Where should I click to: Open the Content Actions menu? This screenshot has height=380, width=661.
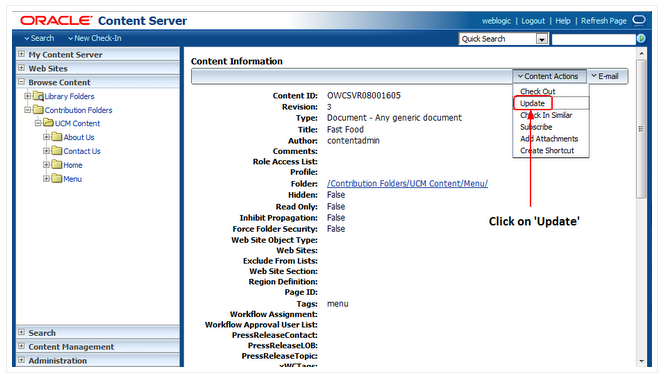[549, 76]
